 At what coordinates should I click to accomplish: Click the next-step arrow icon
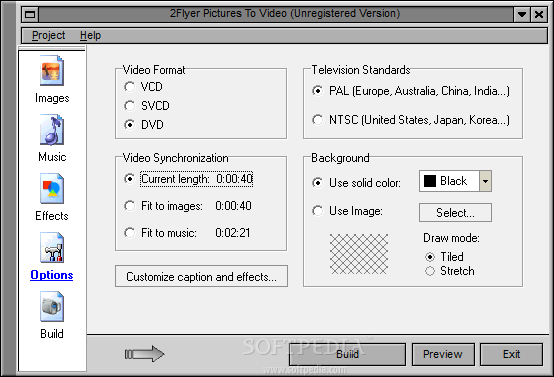[x=145, y=354]
